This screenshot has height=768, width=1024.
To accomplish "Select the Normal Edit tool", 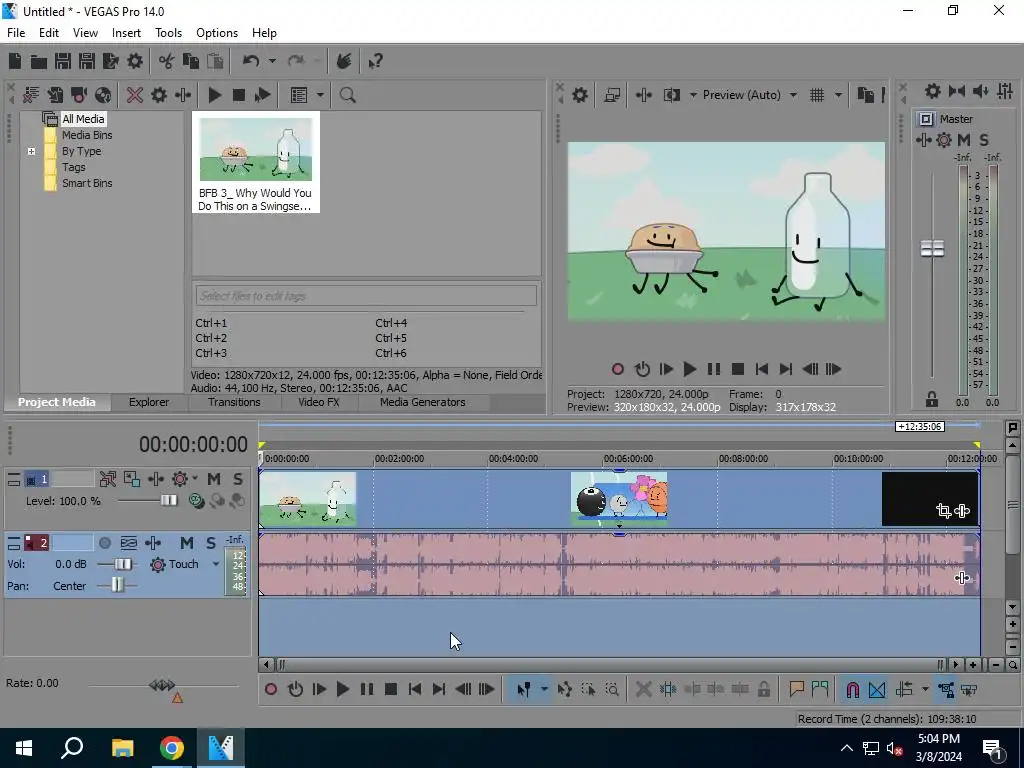I will coord(524,690).
